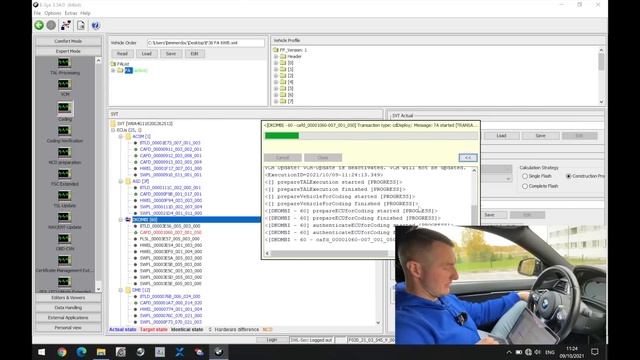Click the Vehicle Order file path field

tap(206, 43)
